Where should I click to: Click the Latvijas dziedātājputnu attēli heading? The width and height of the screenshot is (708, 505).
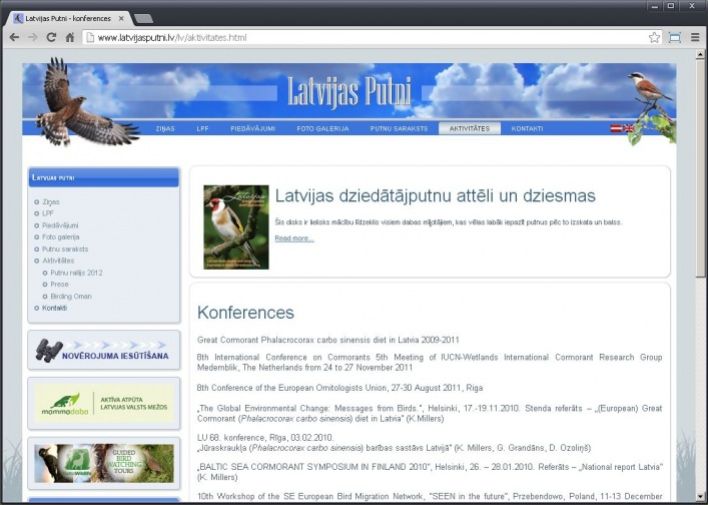(x=435, y=196)
